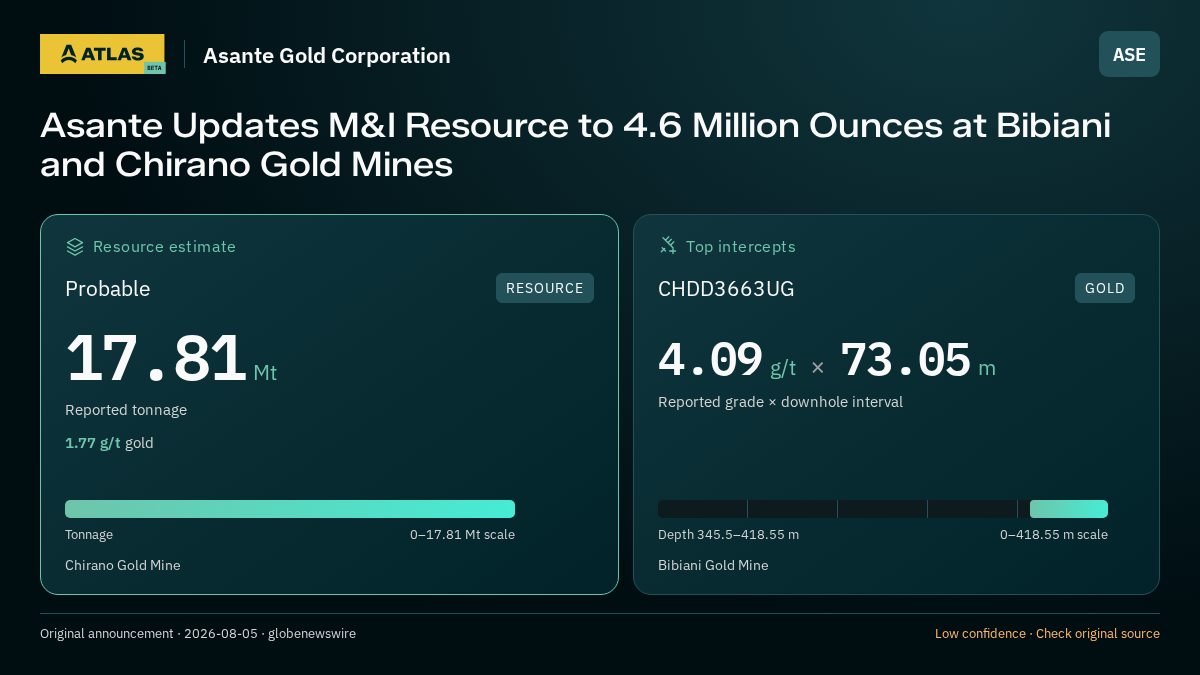Click the Atlas beta logo

(x=102, y=54)
